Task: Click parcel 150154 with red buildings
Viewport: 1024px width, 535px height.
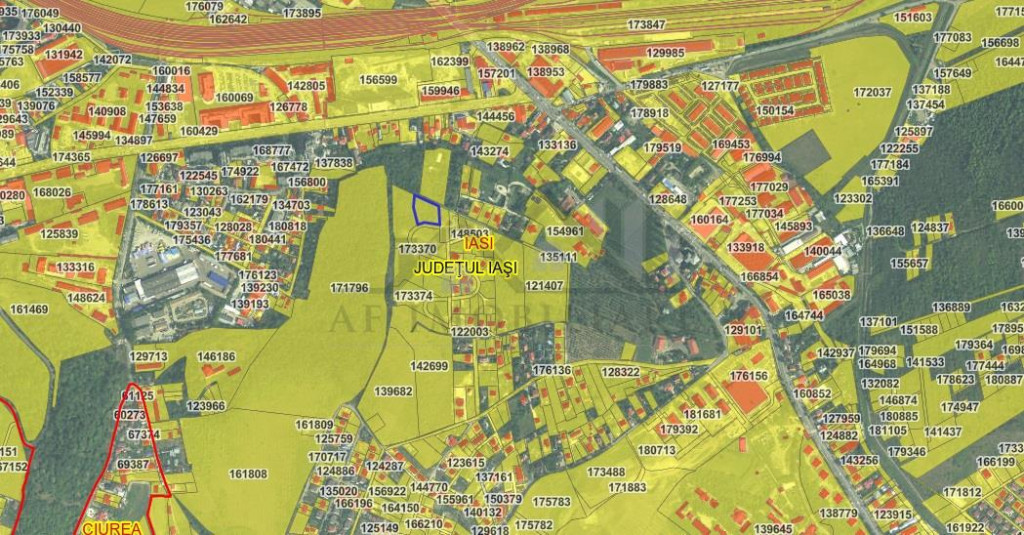Action: pos(774,111)
